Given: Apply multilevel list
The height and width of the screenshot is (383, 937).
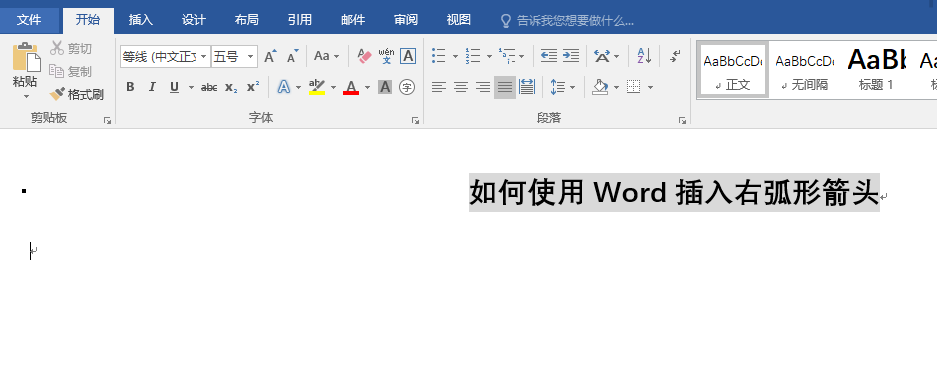Looking at the screenshot, I should tap(507, 57).
